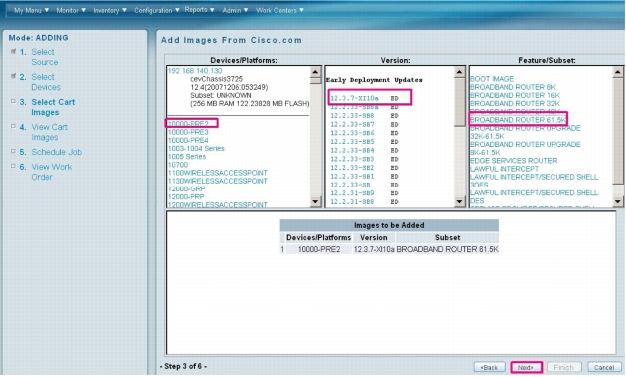Viewport: 626px width, 377px height.
Task: Select BROADBAND ROUTER 32K feature
Action: coord(515,103)
